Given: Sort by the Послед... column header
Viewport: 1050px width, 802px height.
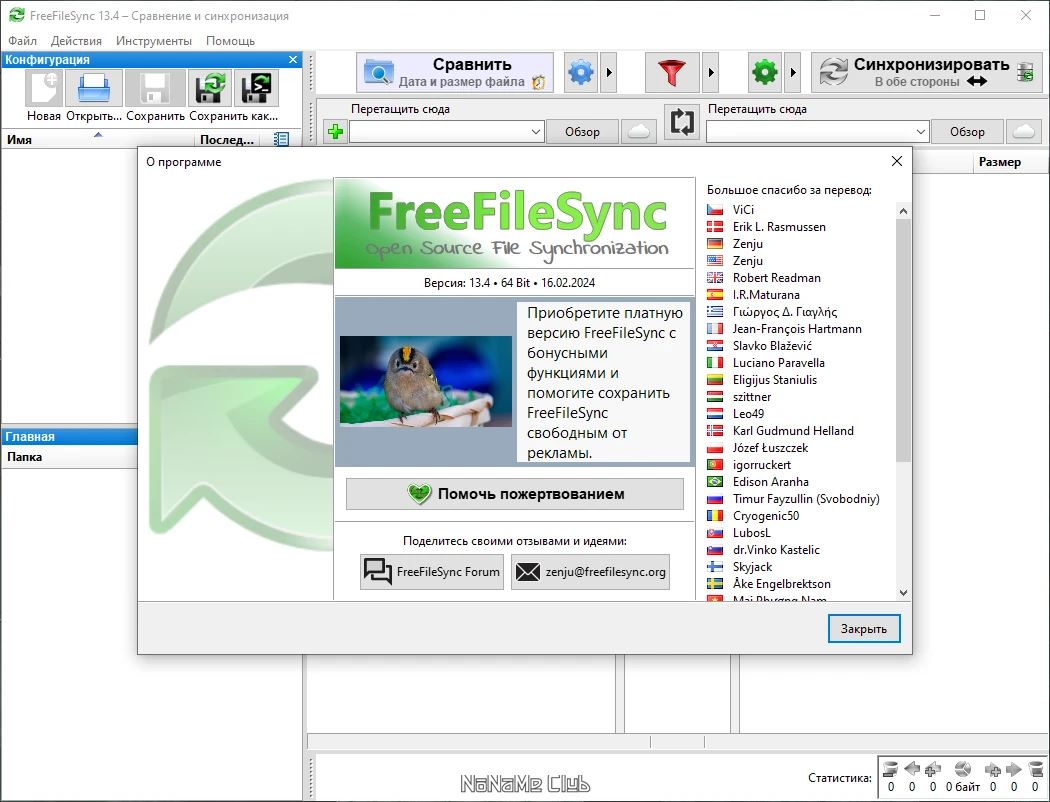Looking at the screenshot, I should 226,139.
